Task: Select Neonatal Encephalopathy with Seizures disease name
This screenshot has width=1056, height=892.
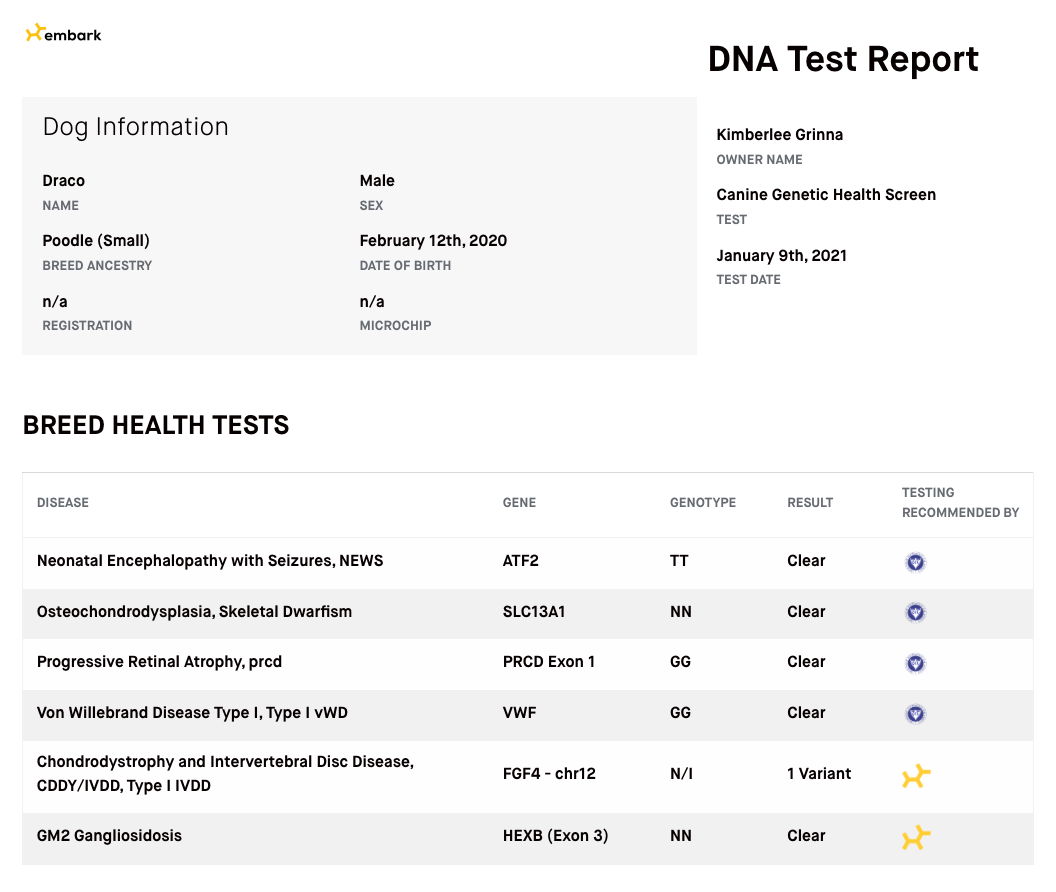Action: pyautogui.click(x=210, y=561)
